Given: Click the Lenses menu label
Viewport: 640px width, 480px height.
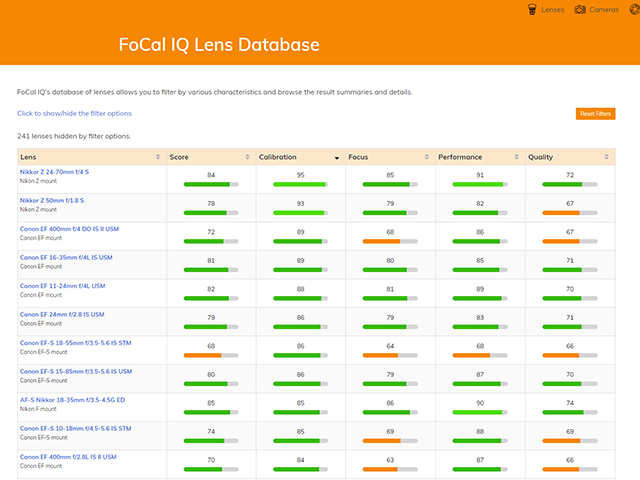Looking at the screenshot, I should click(553, 10).
